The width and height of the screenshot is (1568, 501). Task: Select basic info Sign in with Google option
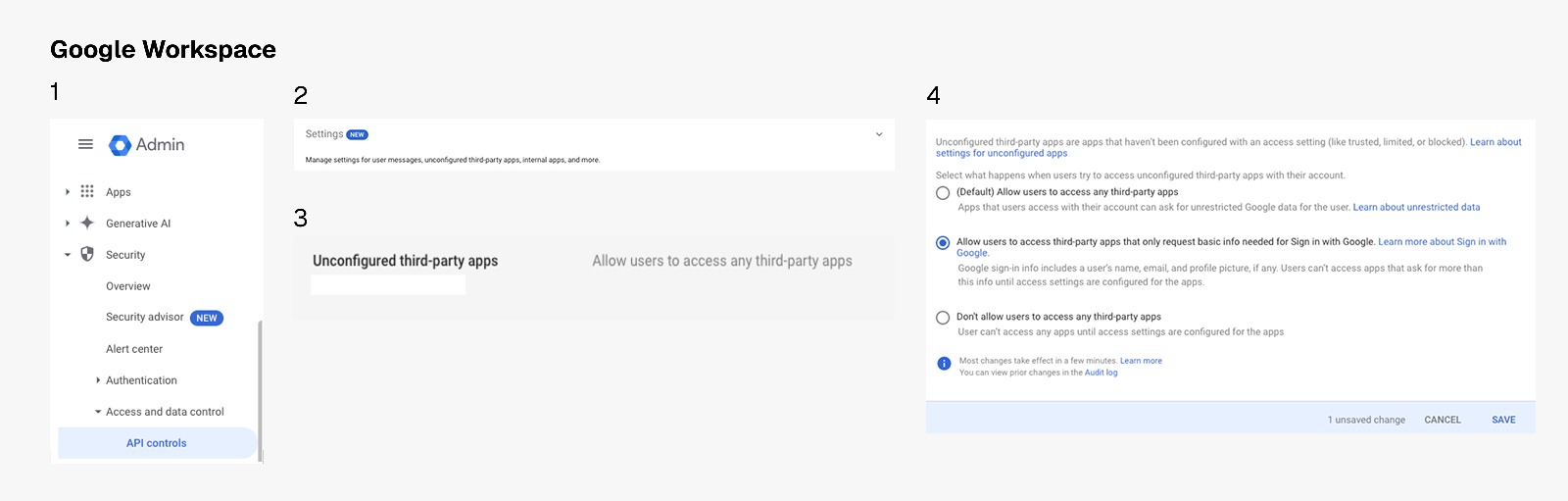943,242
